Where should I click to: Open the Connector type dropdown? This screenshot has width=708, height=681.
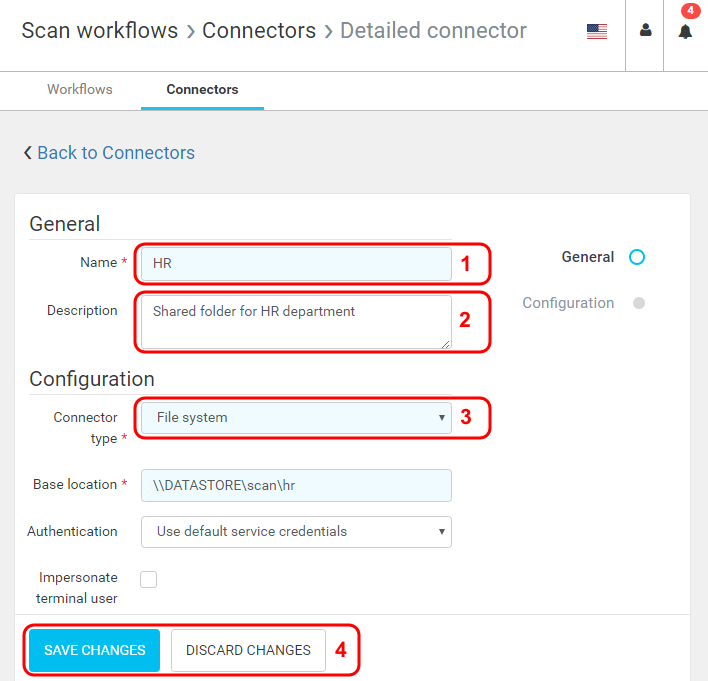[296, 418]
